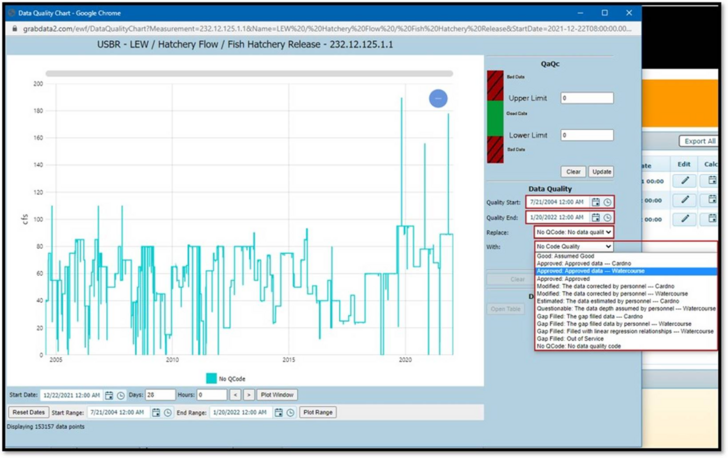The width and height of the screenshot is (728, 458).
Task: Click the Reset Dates button
Action: [x=28, y=412]
